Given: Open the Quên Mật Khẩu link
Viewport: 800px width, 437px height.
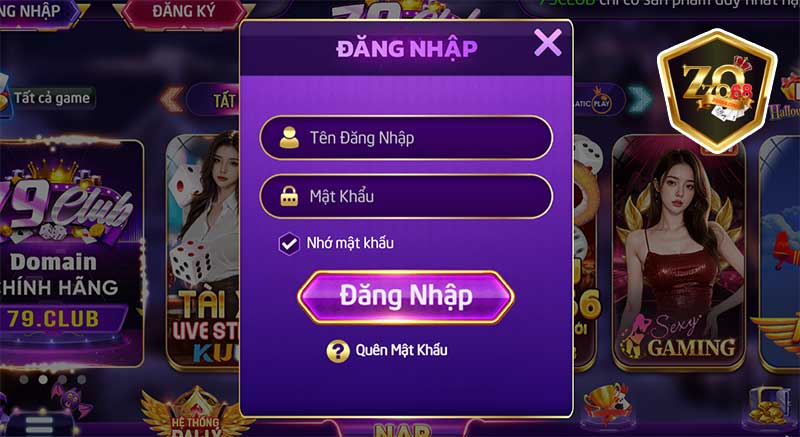Looking at the screenshot, I should point(402,350).
